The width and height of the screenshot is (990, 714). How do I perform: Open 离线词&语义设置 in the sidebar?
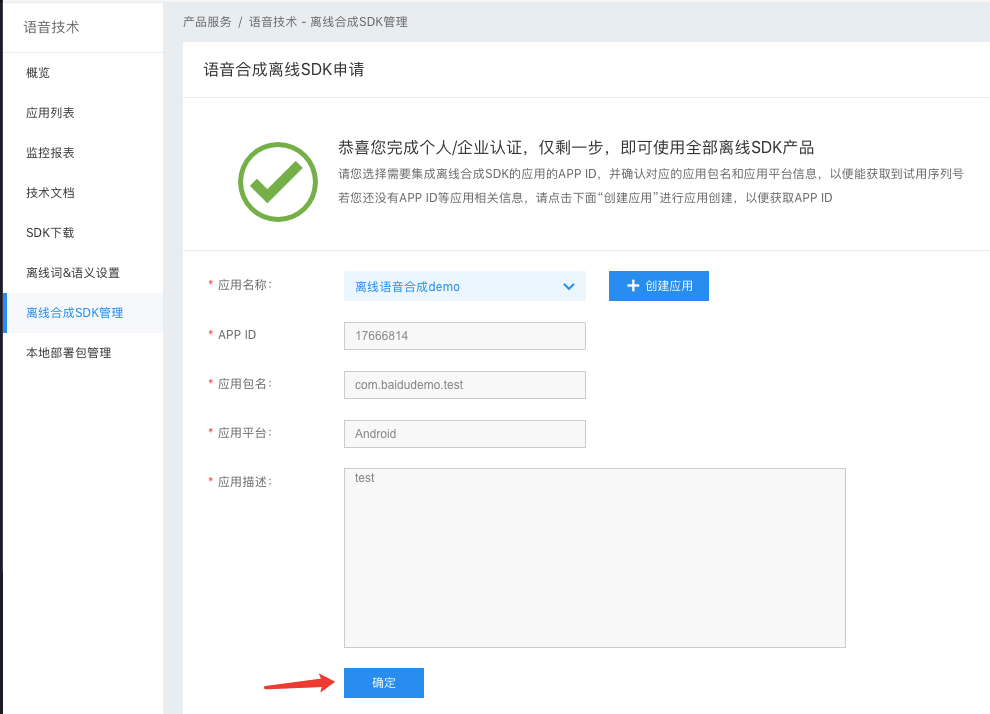point(73,273)
